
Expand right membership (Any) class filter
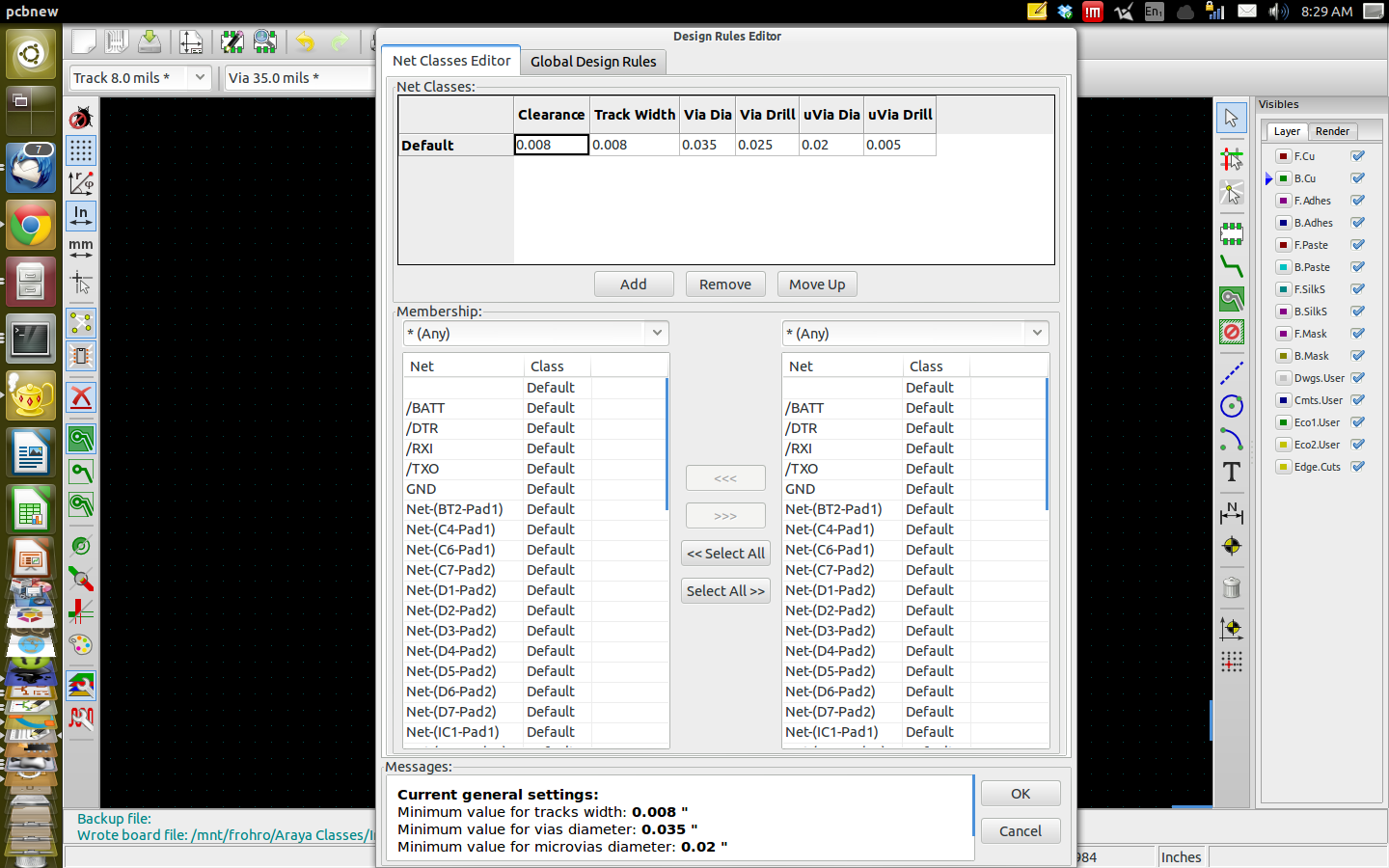point(1037,334)
